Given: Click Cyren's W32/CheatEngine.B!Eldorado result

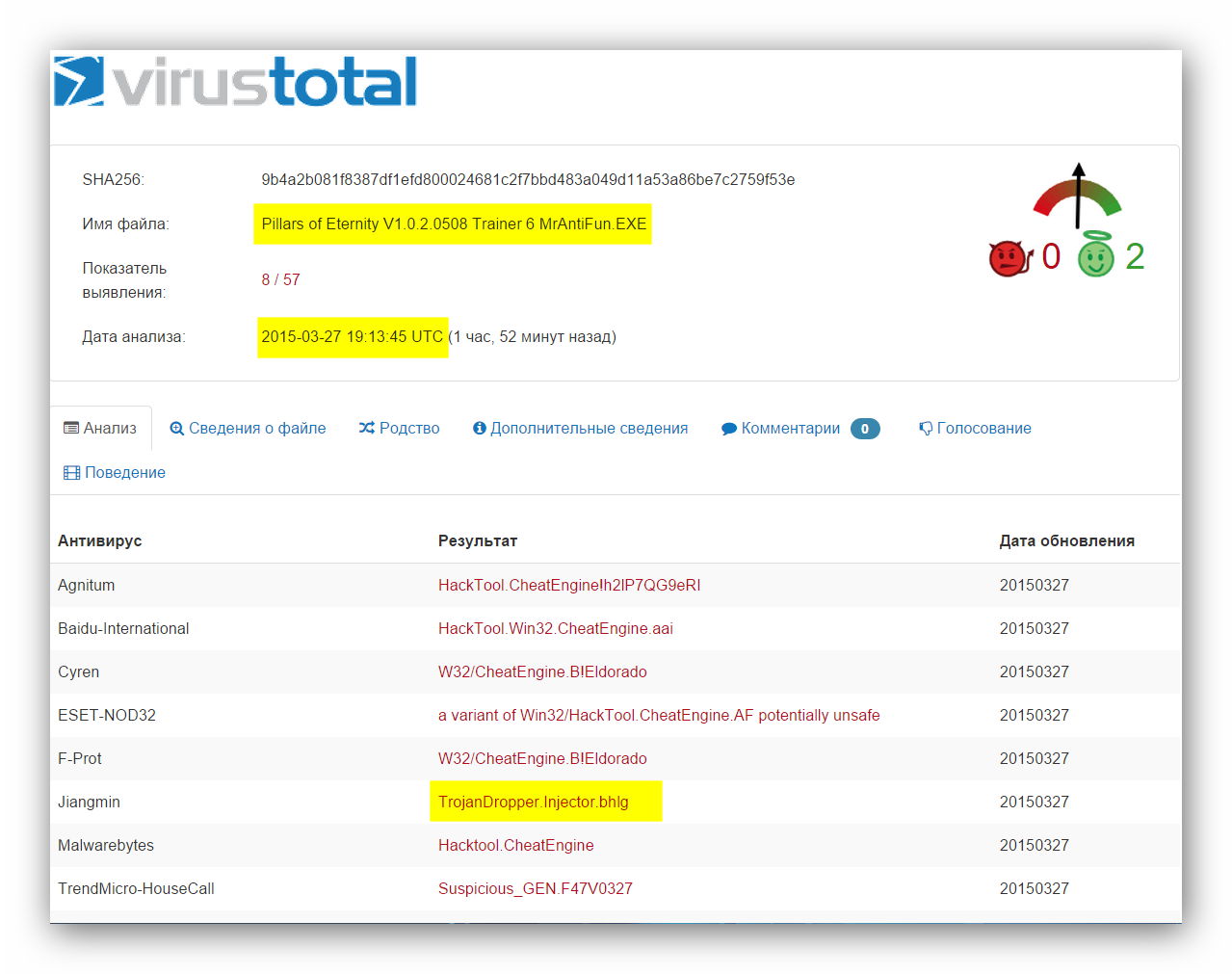Looking at the screenshot, I should (542, 671).
